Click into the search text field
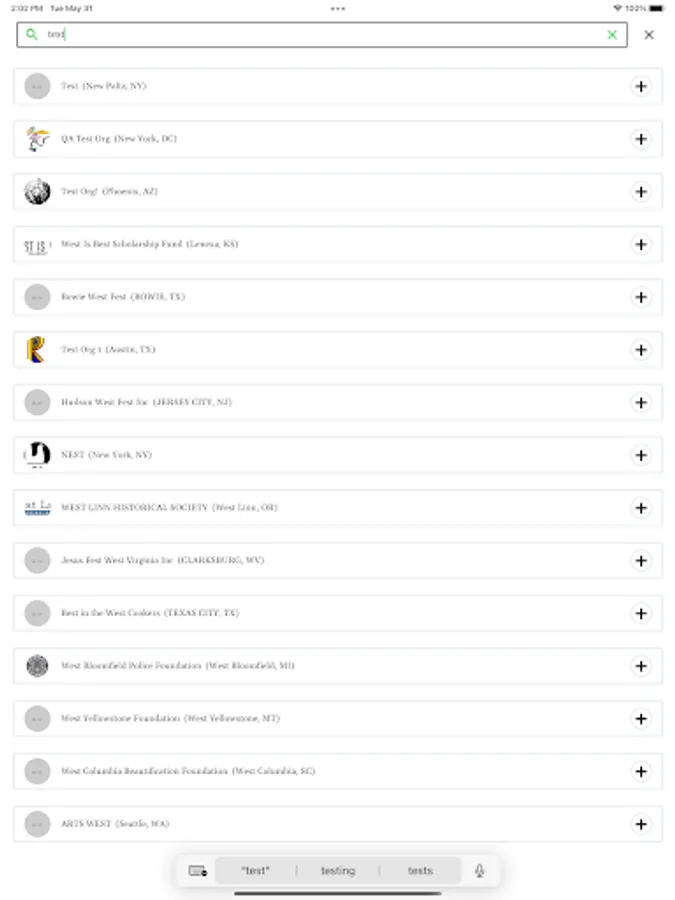The height and width of the screenshot is (900, 675). (320, 35)
